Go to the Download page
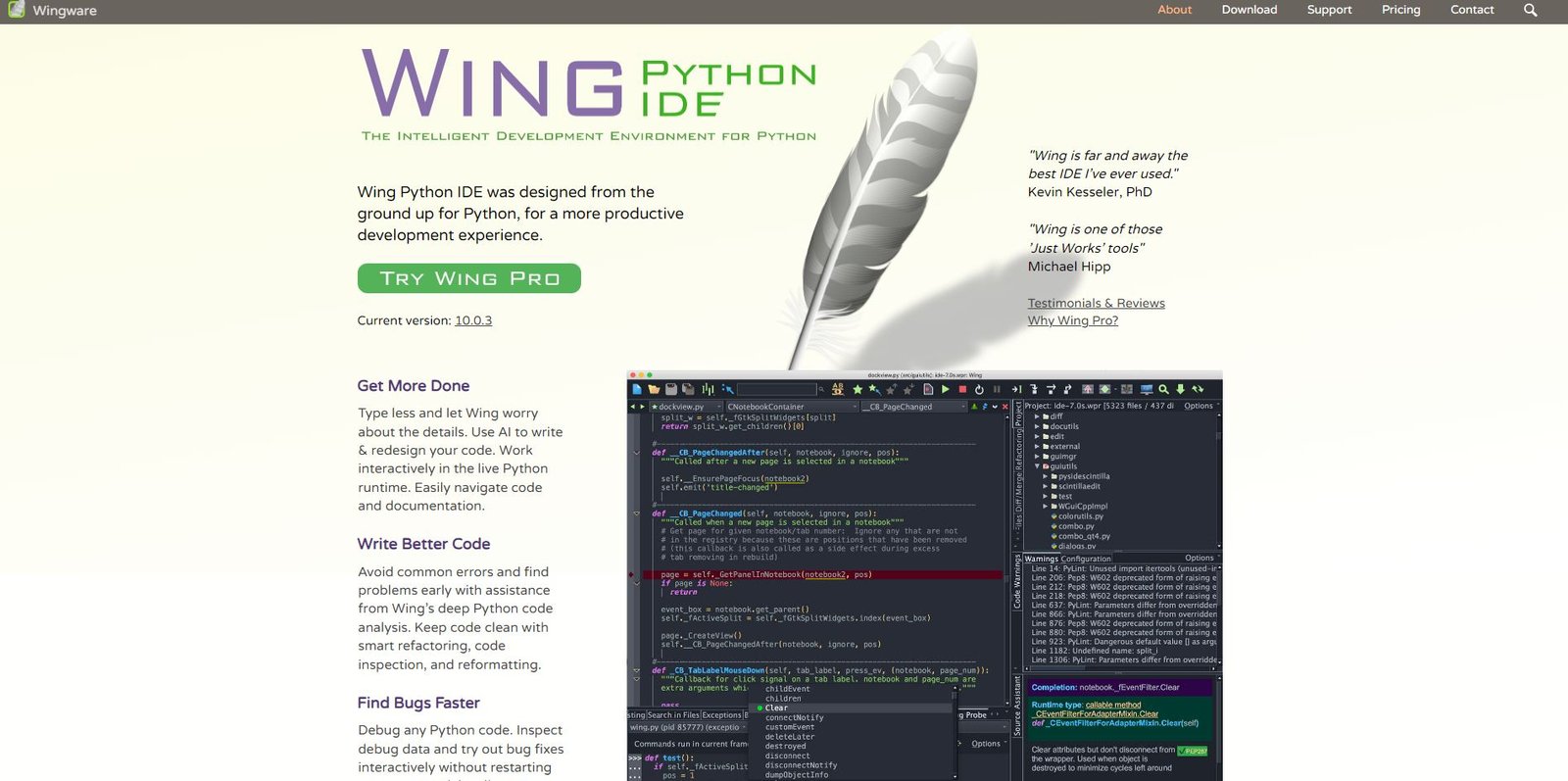This screenshot has width=1568, height=781. point(1249,10)
